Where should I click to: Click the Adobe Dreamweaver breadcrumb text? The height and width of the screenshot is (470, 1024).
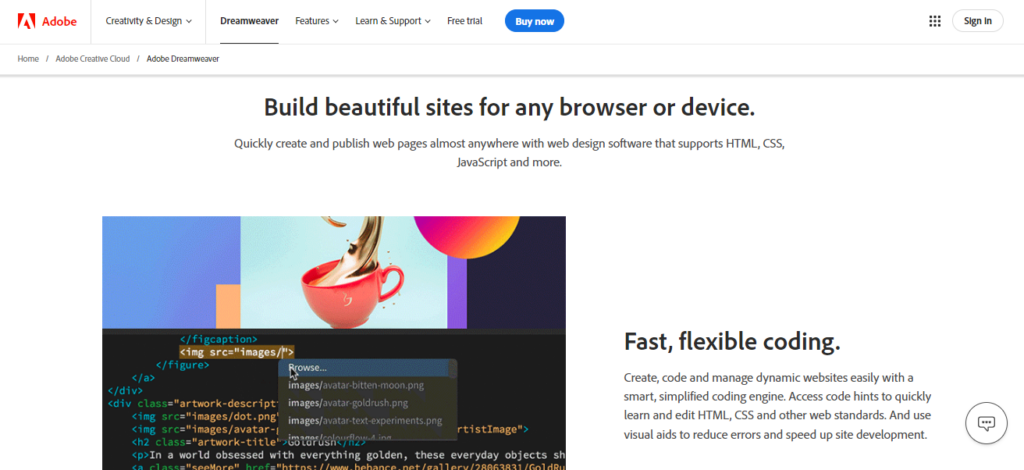(x=183, y=59)
